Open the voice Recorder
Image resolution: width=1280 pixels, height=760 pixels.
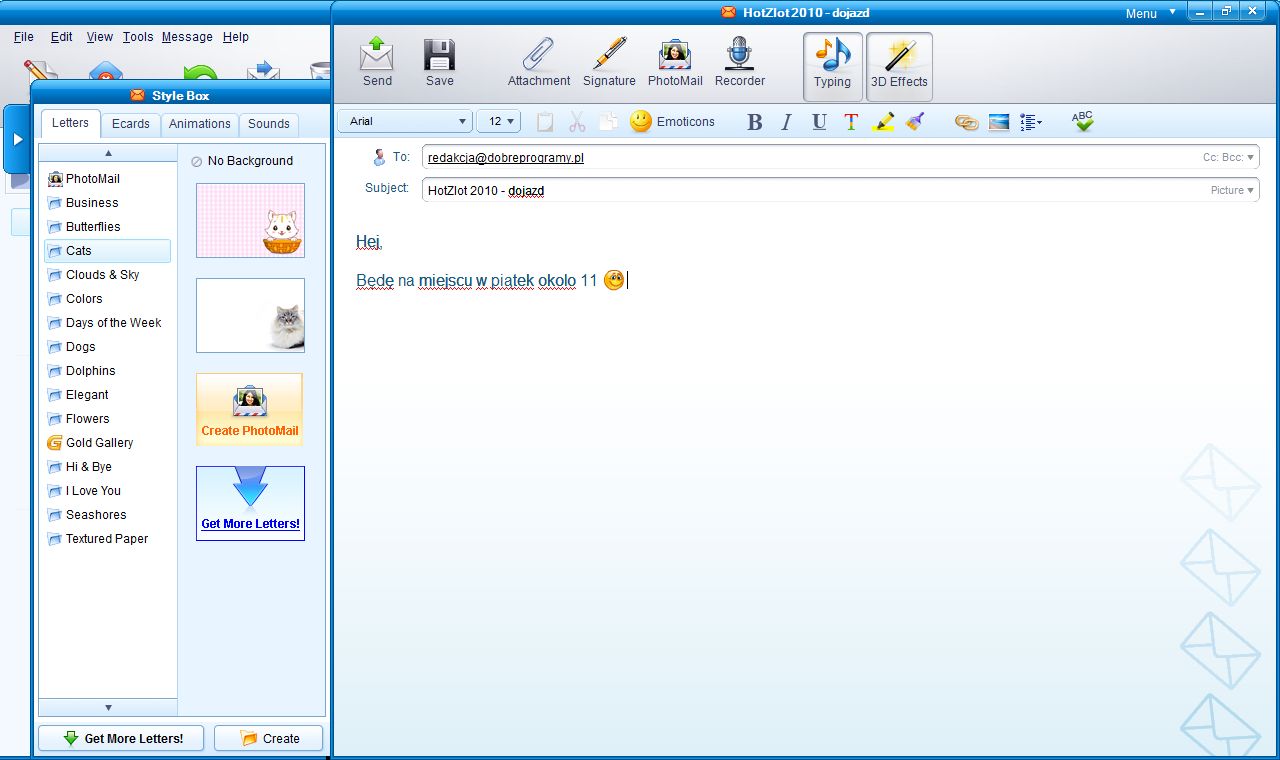(740, 62)
